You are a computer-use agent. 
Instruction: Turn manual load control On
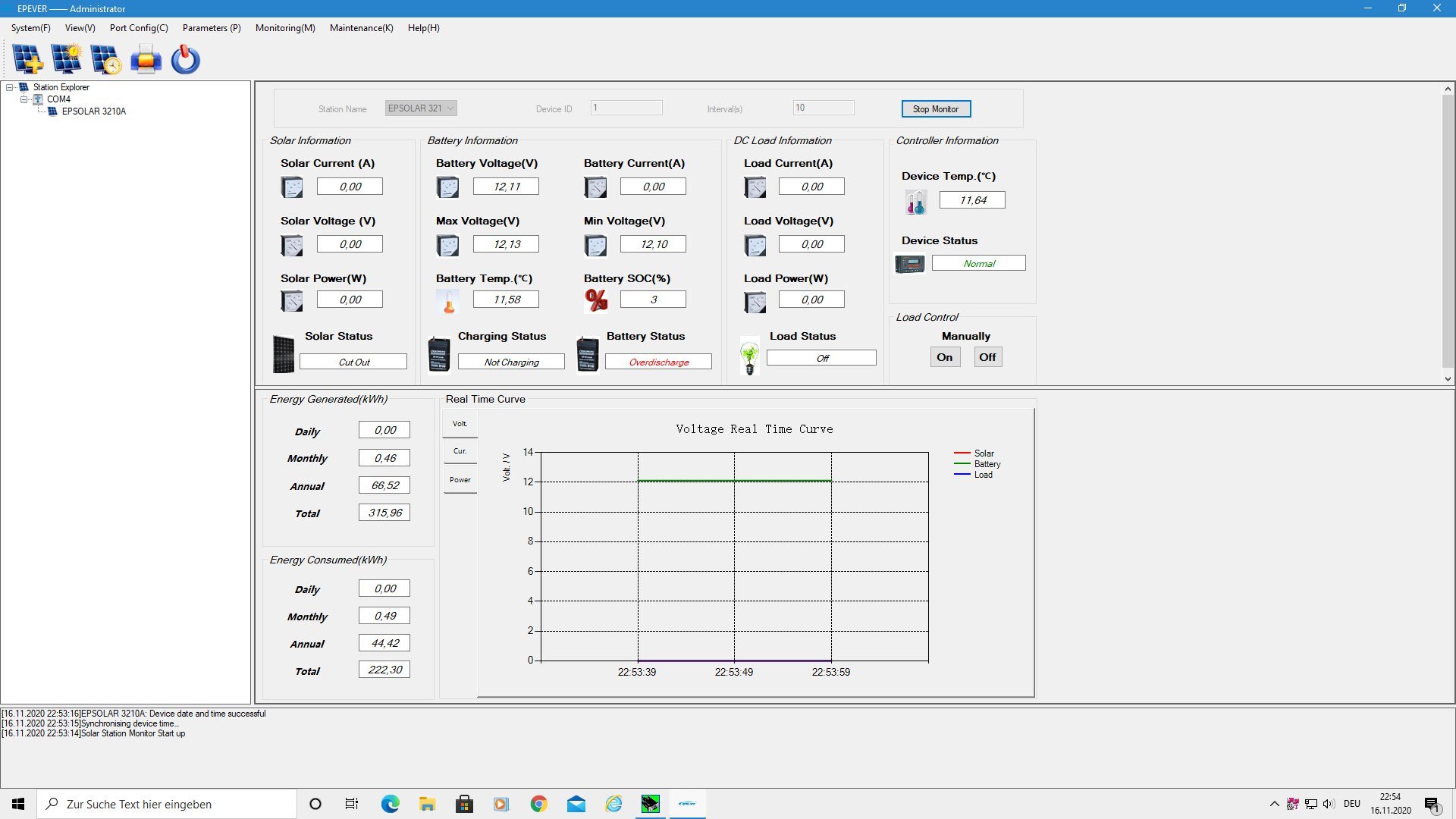(x=944, y=357)
